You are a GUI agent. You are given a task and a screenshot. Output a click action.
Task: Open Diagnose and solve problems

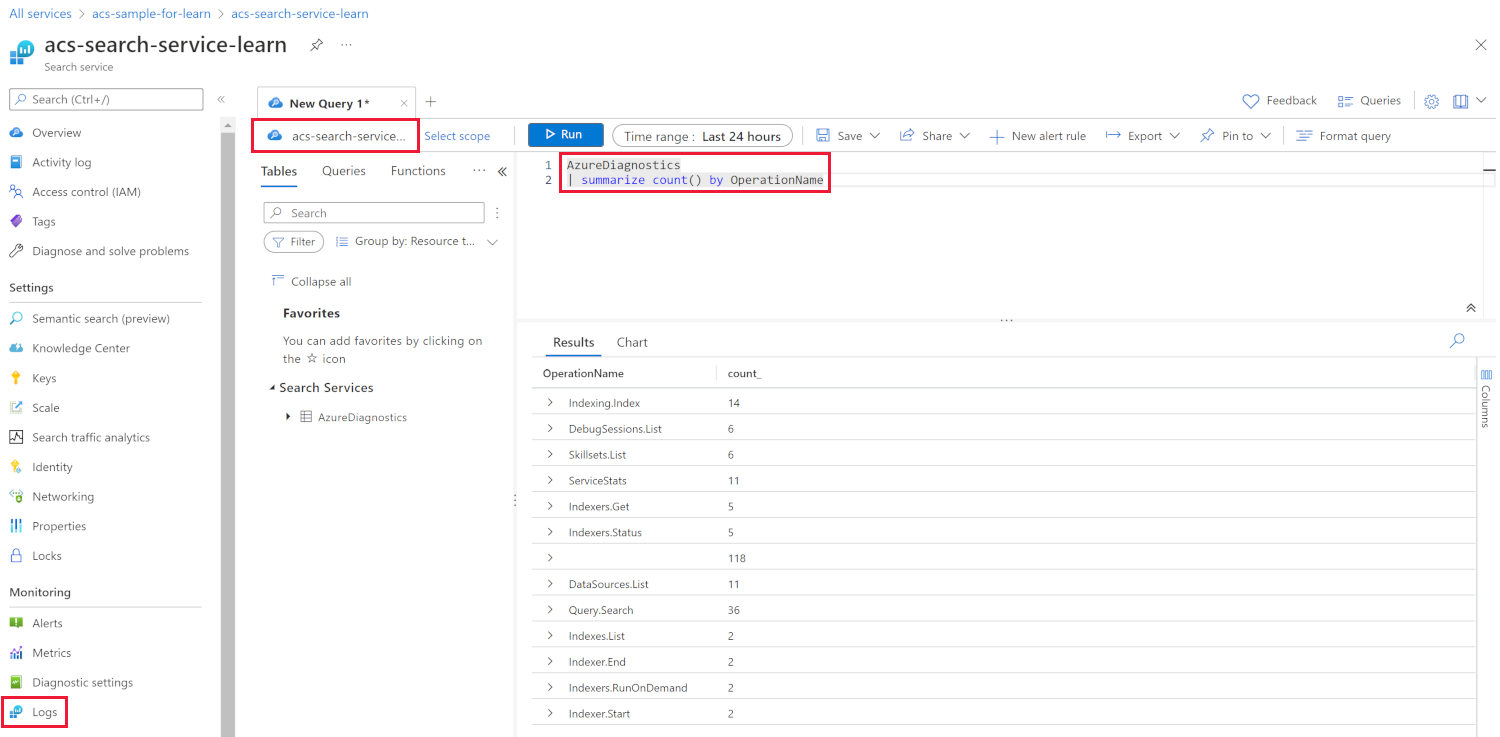click(x=110, y=251)
